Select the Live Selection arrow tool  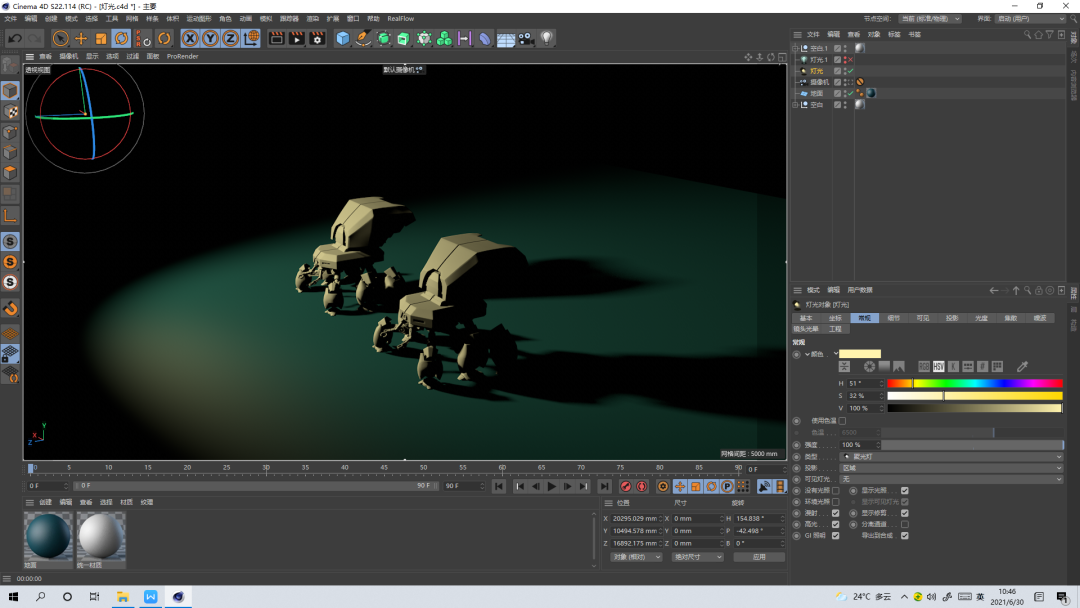tap(61, 39)
